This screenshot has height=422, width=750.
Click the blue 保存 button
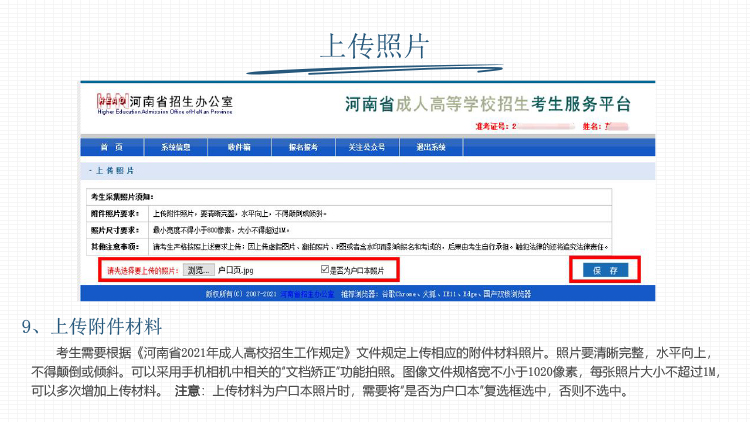[605, 270]
